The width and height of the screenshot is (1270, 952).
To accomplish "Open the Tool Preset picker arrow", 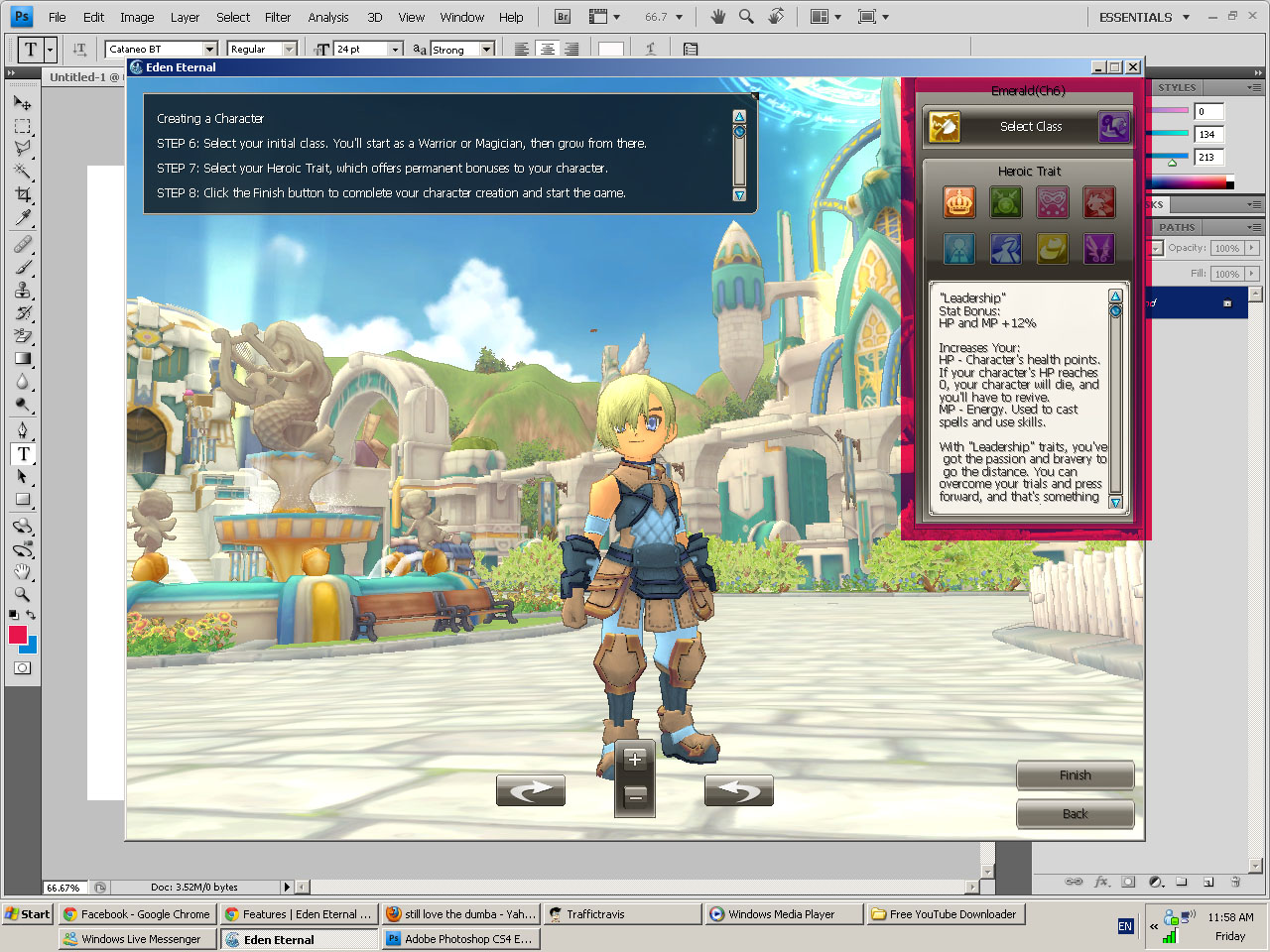I will point(50,49).
